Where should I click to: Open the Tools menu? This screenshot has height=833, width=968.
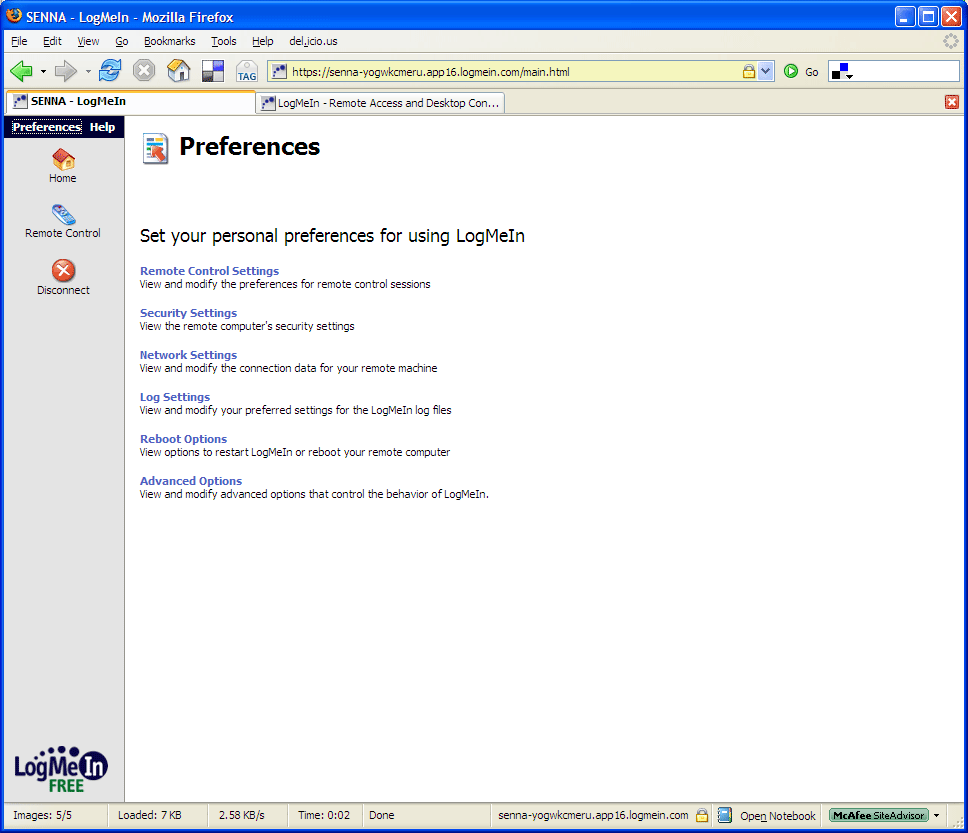[223, 41]
